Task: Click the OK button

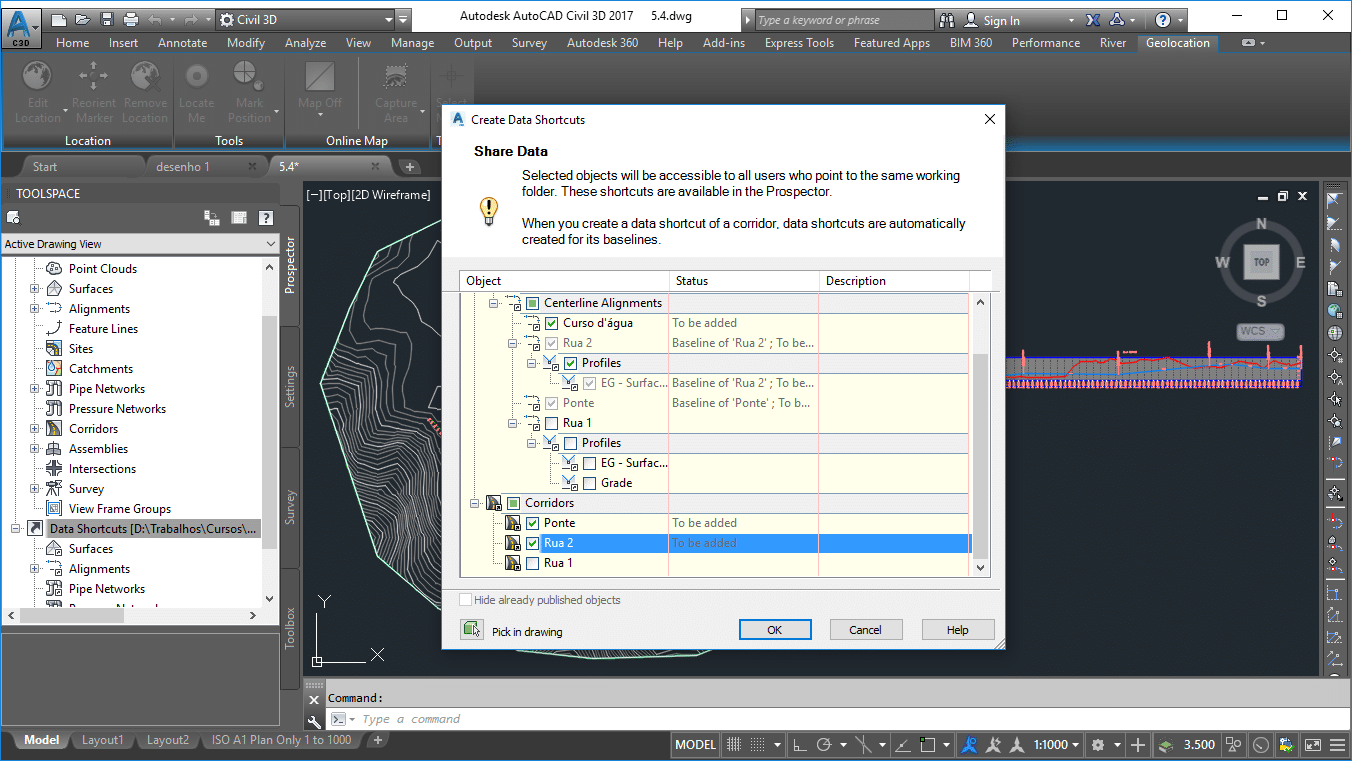Action: 774,630
